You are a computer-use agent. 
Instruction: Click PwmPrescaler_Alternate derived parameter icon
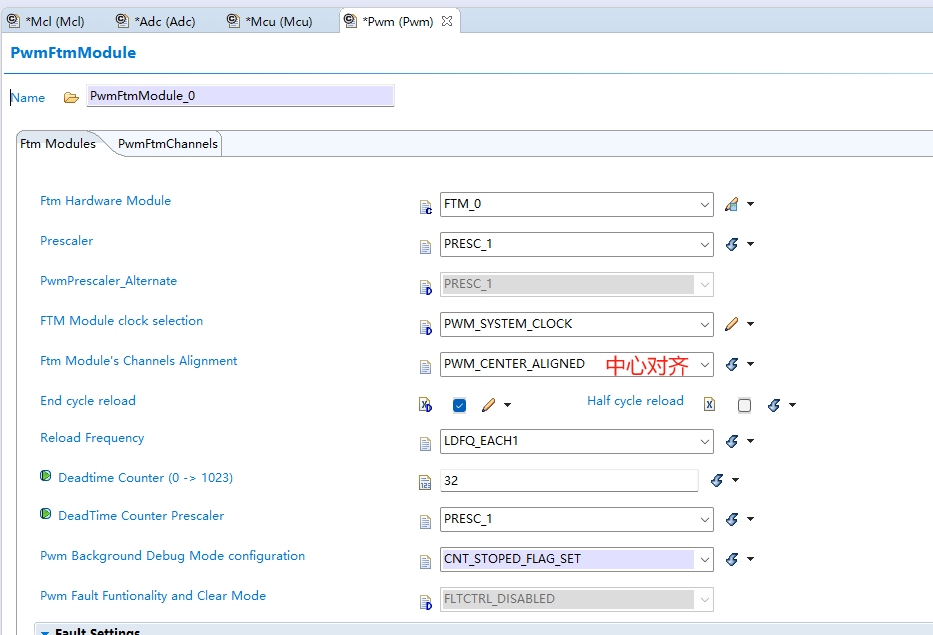coord(425,287)
